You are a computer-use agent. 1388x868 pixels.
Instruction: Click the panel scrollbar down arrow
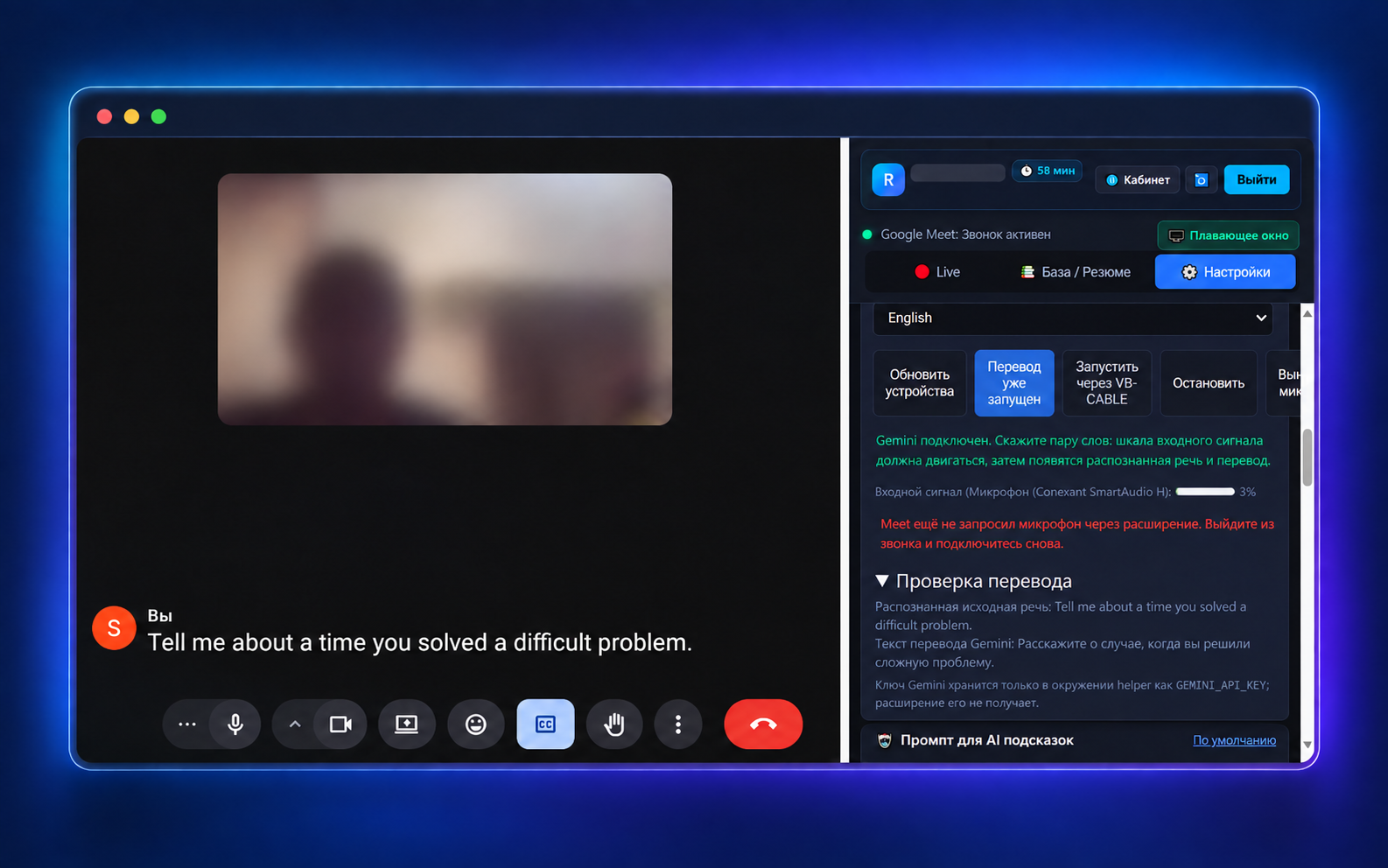[1307, 745]
